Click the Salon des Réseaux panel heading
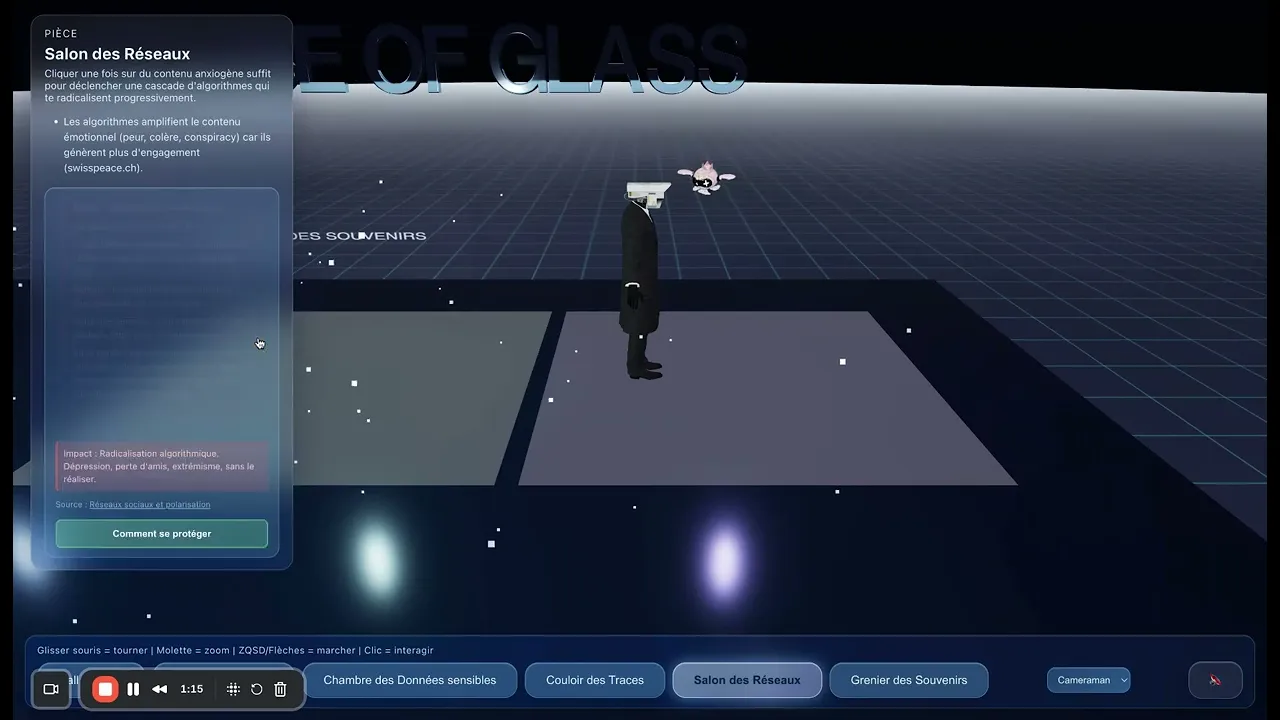Viewport: 1280px width, 720px height. pos(117,54)
